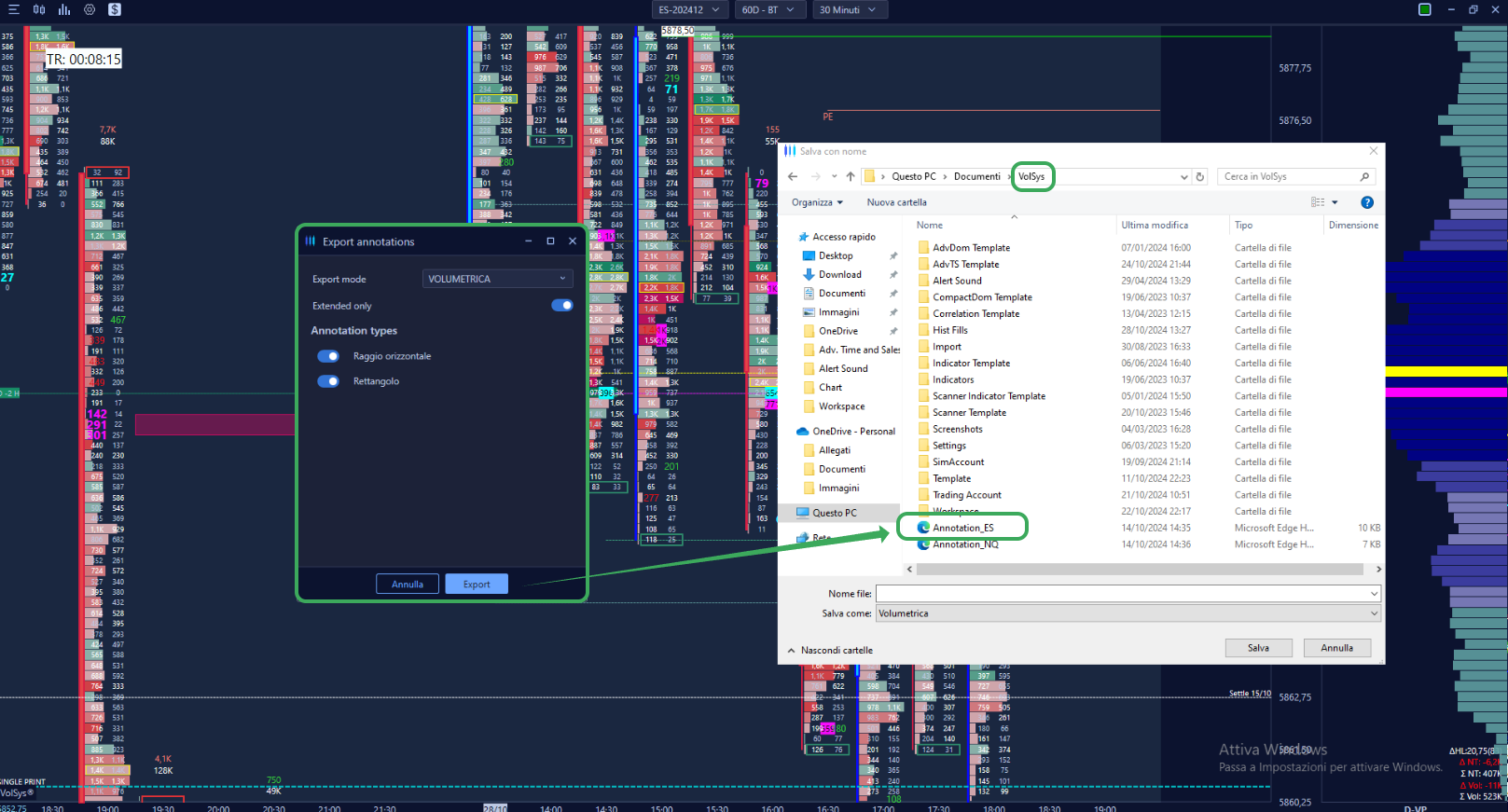Image resolution: width=1508 pixels, height=812 pixels.
Task: Open the 30 Minuti timeframe dropdown
Action: [848, 9]
